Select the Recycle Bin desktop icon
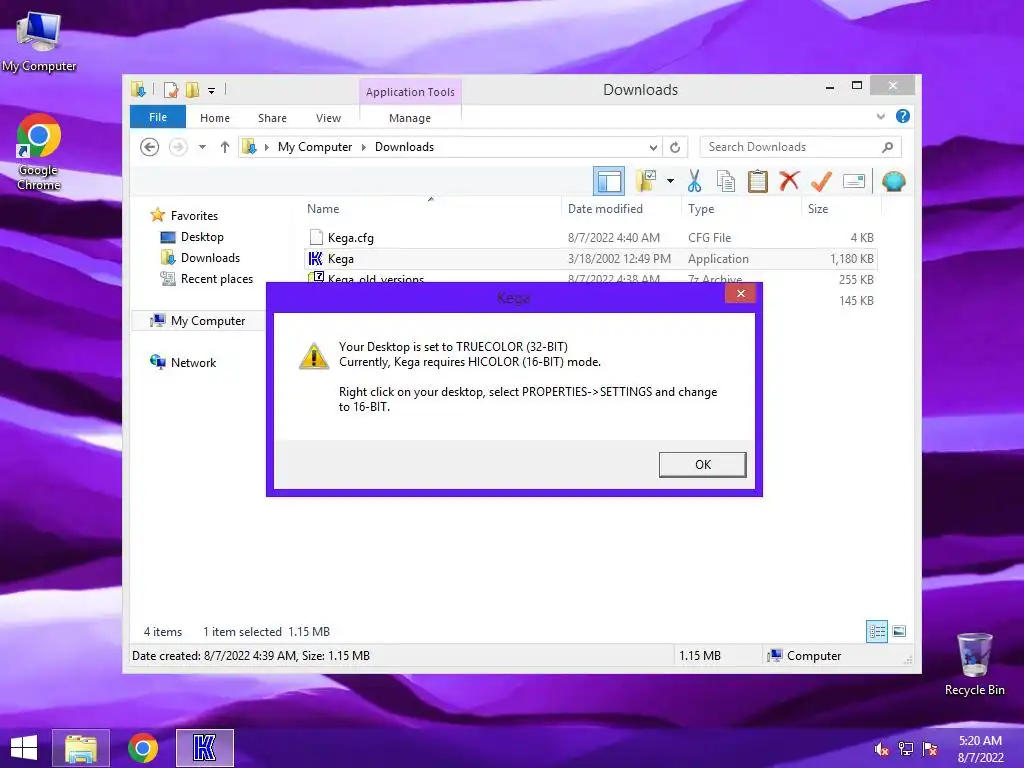 [x=974, y=664]
